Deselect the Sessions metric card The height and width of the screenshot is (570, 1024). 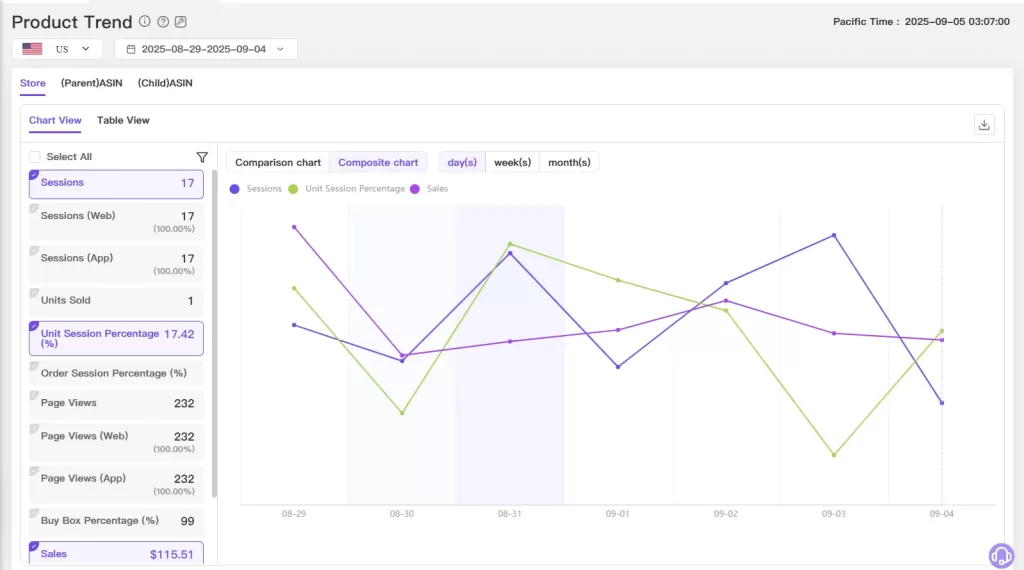pyautogui.click(x=116, y=184)
